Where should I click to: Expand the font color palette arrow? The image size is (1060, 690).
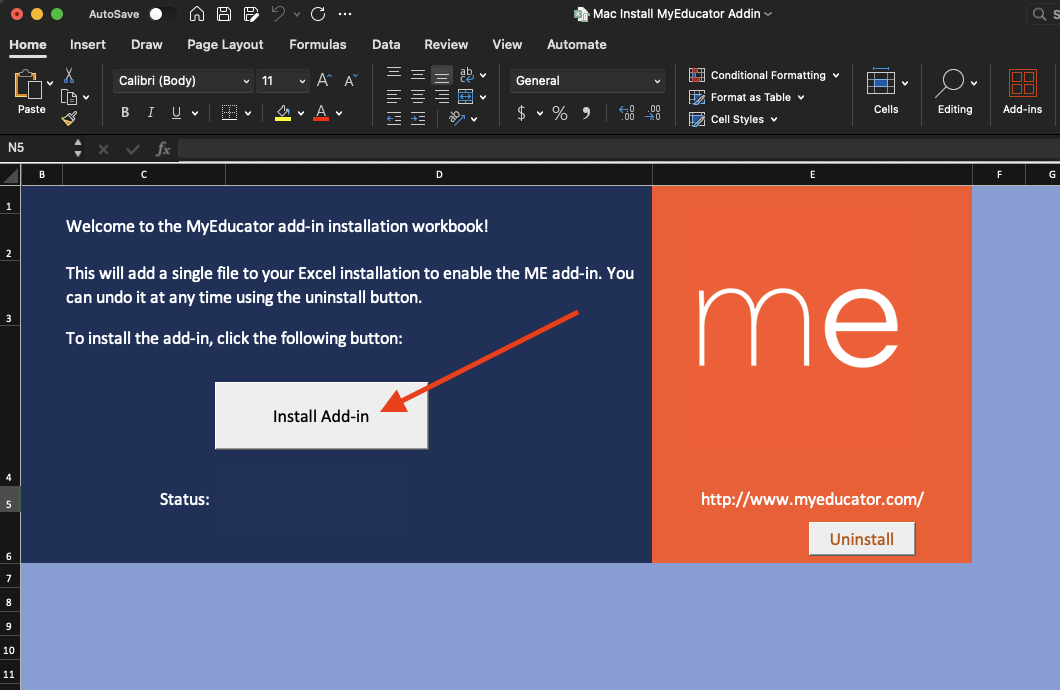[339, 114]
